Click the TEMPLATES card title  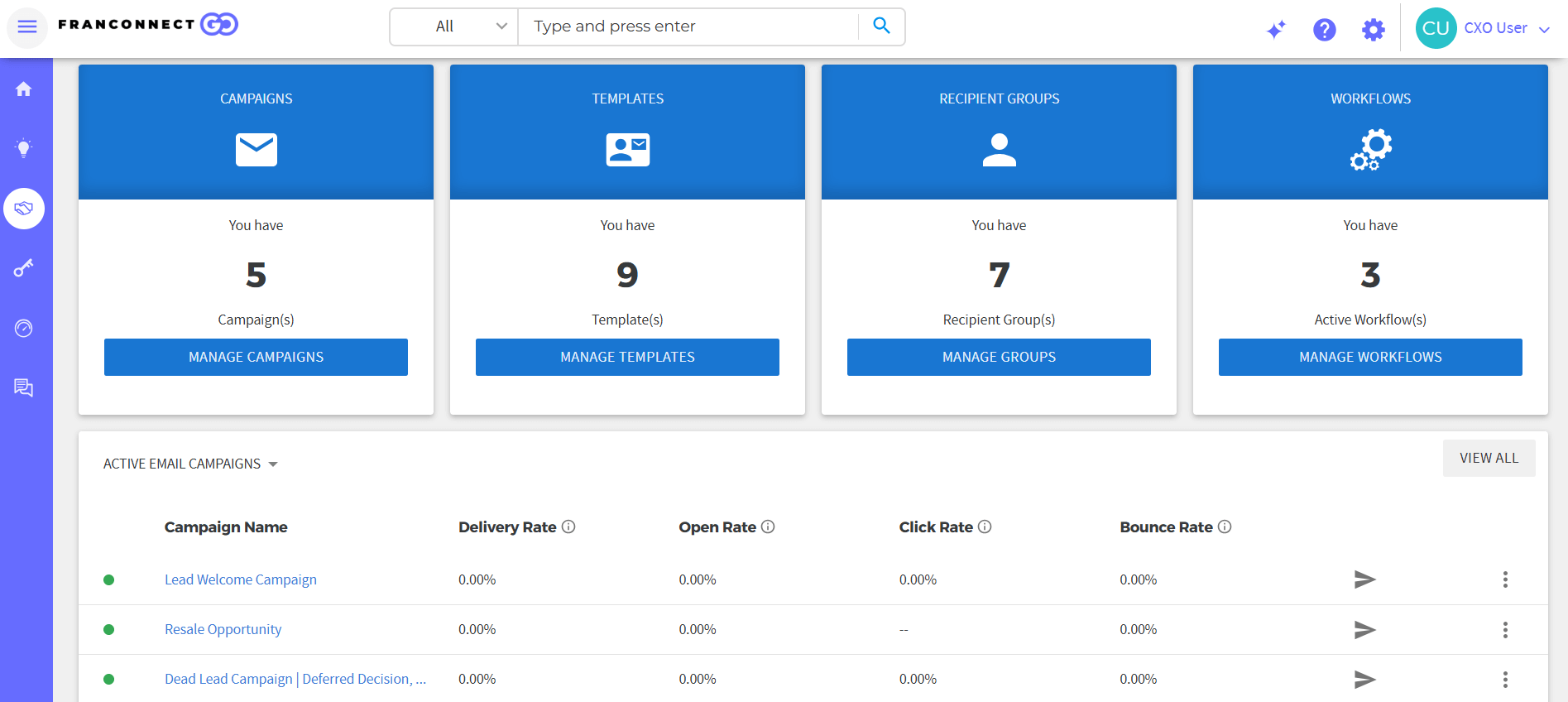point(627,99)
